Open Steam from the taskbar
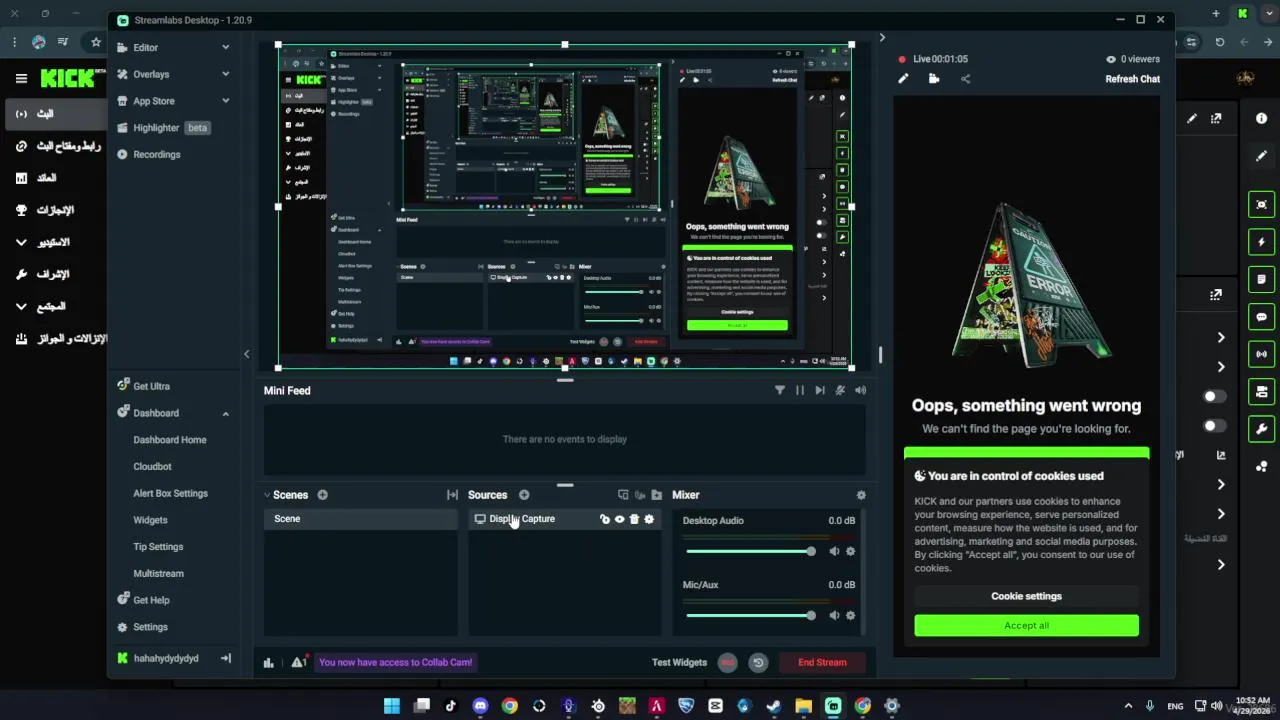The width and height of the screenshot is (1280, 720). [773, 706]
